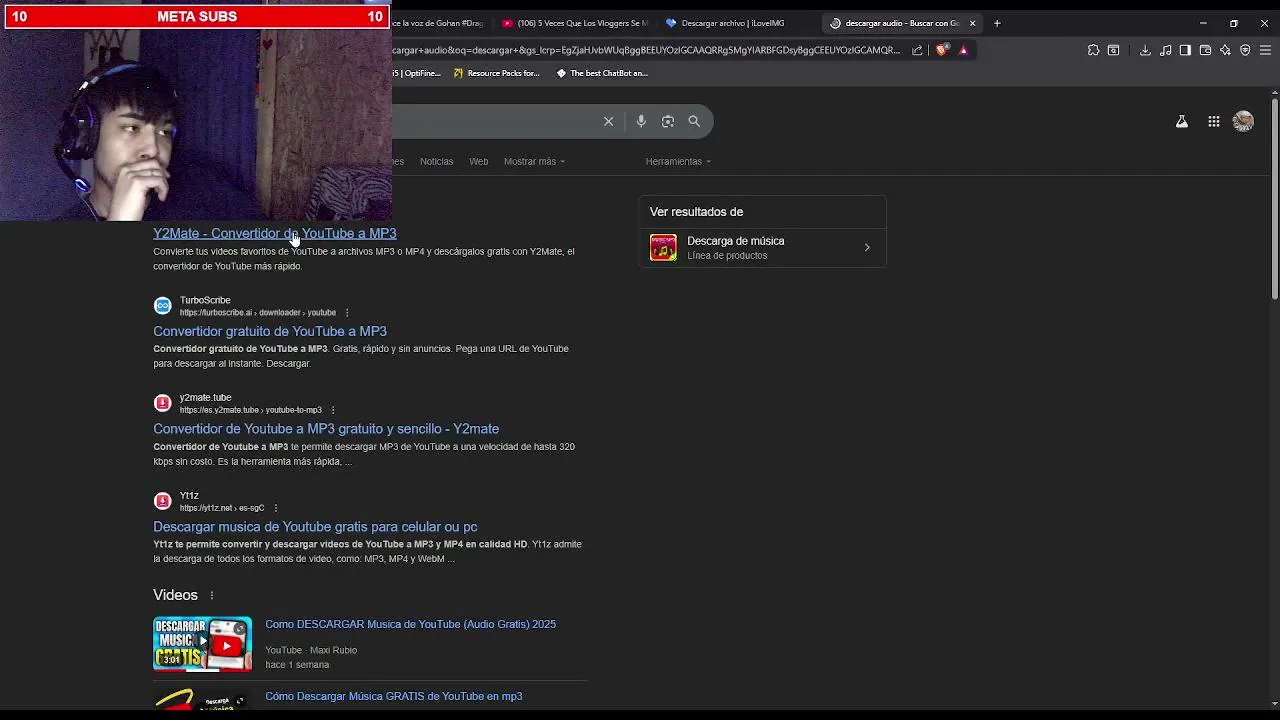
Task: Open the extensions puzzle icon
Action: pos(1093,50)
